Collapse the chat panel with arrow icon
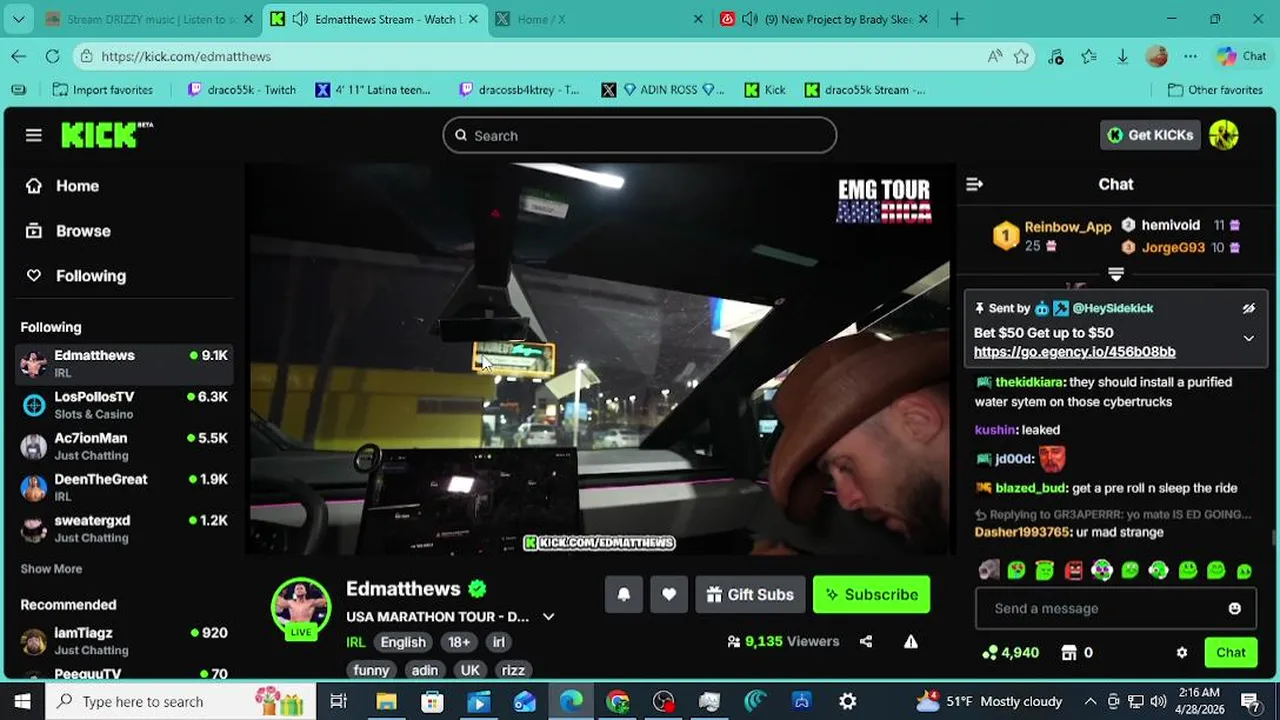This screenshot has height=720, width=1280. 975,184
